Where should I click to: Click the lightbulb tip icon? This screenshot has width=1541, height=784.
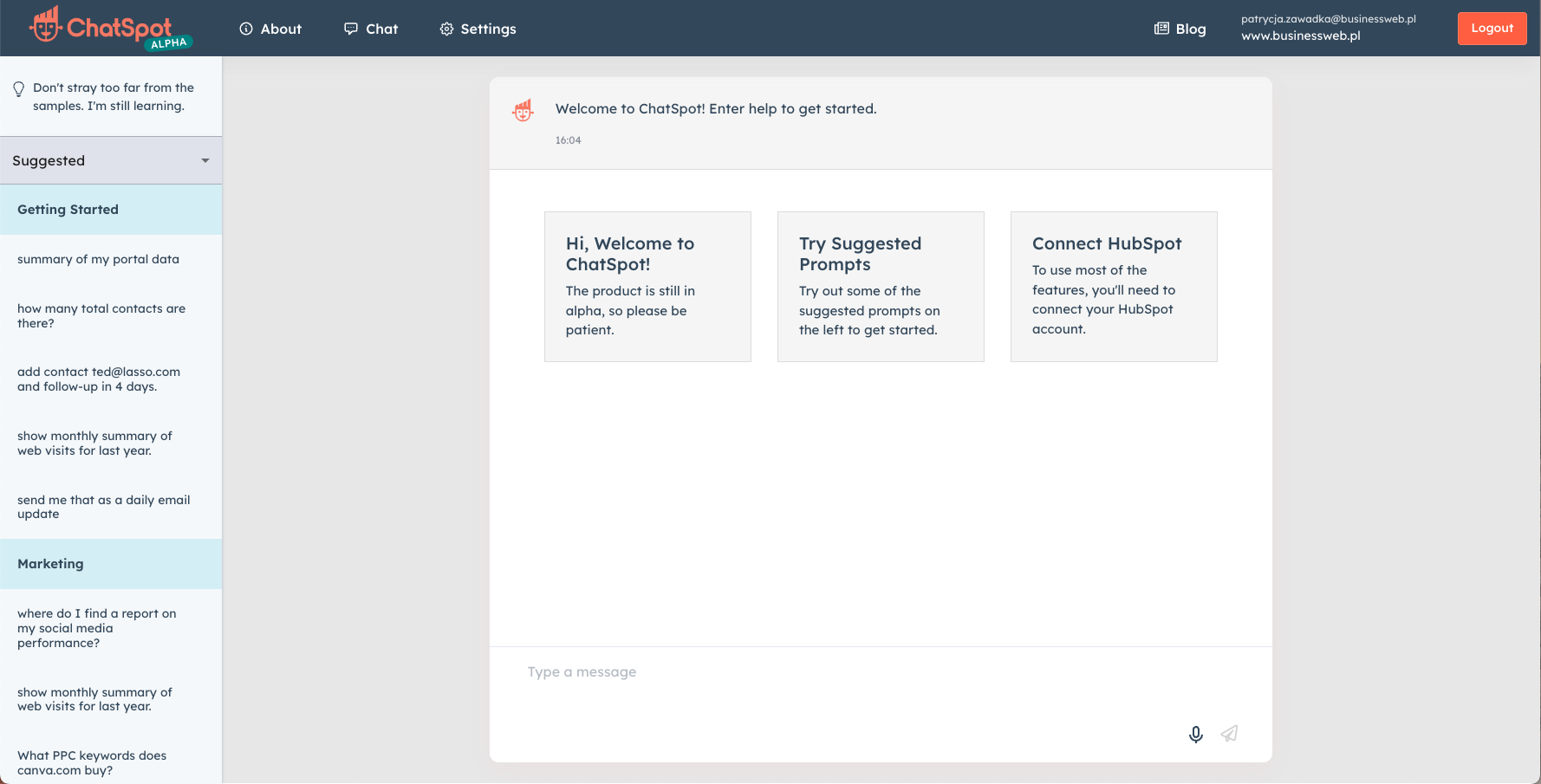pos(18,88)
